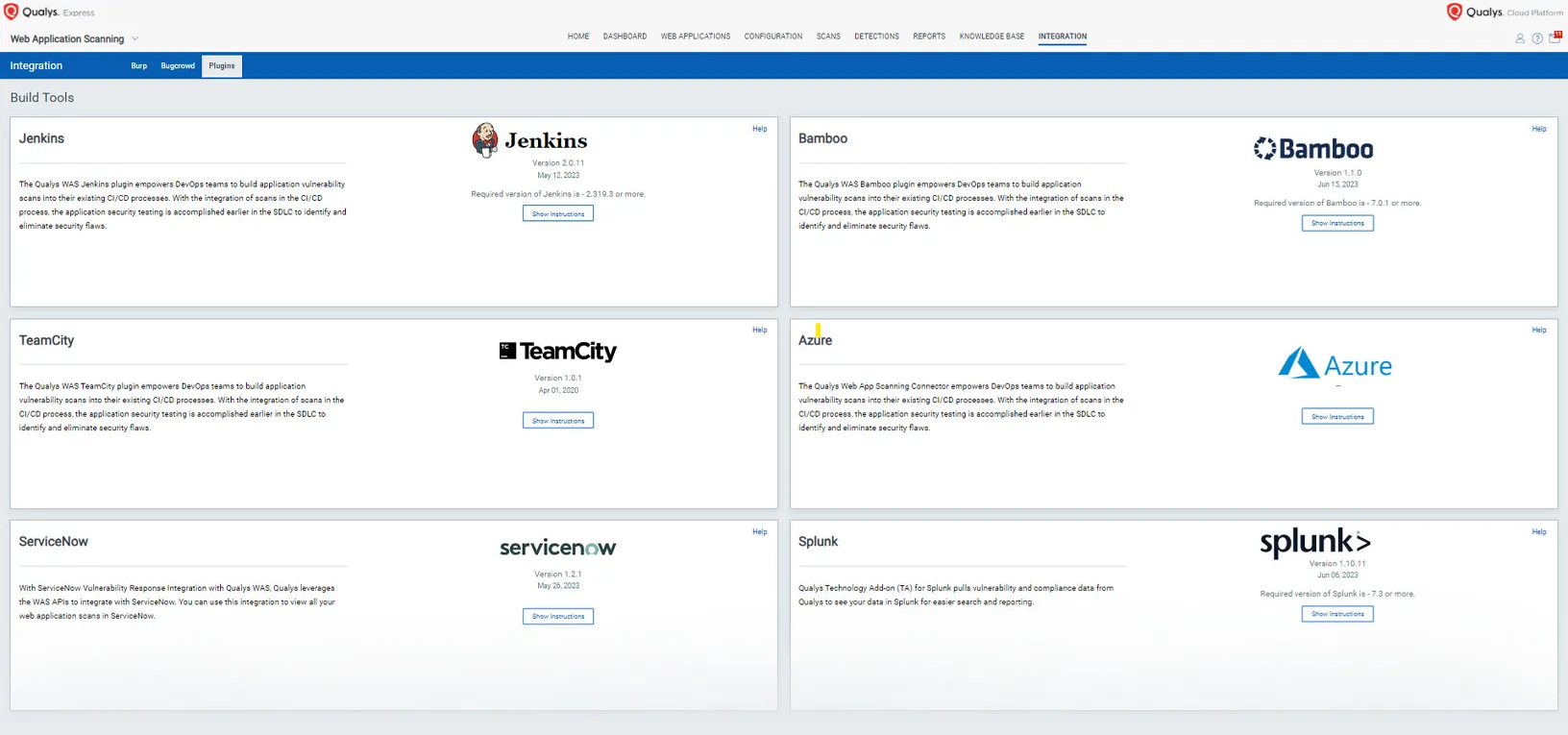Click ServiceNow 'May 26, 2023' date

click(558, 586)
